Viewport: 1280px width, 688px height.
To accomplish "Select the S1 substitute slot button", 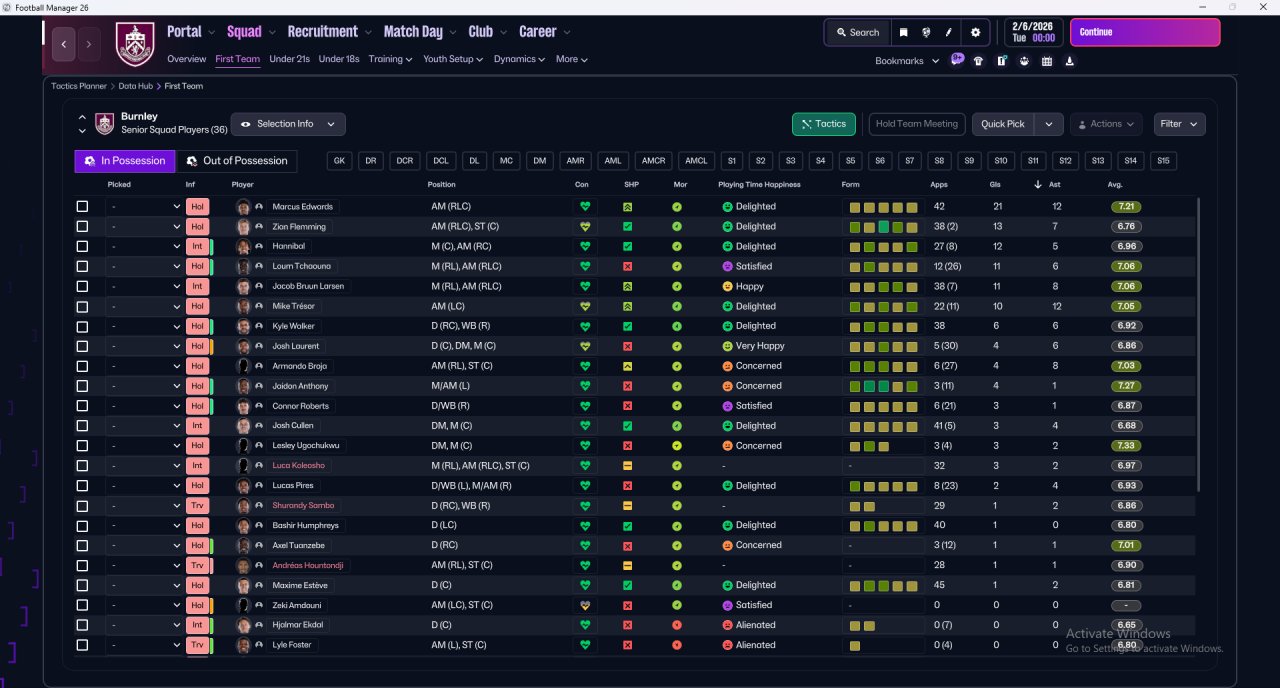I will click(x=731, y=161).
